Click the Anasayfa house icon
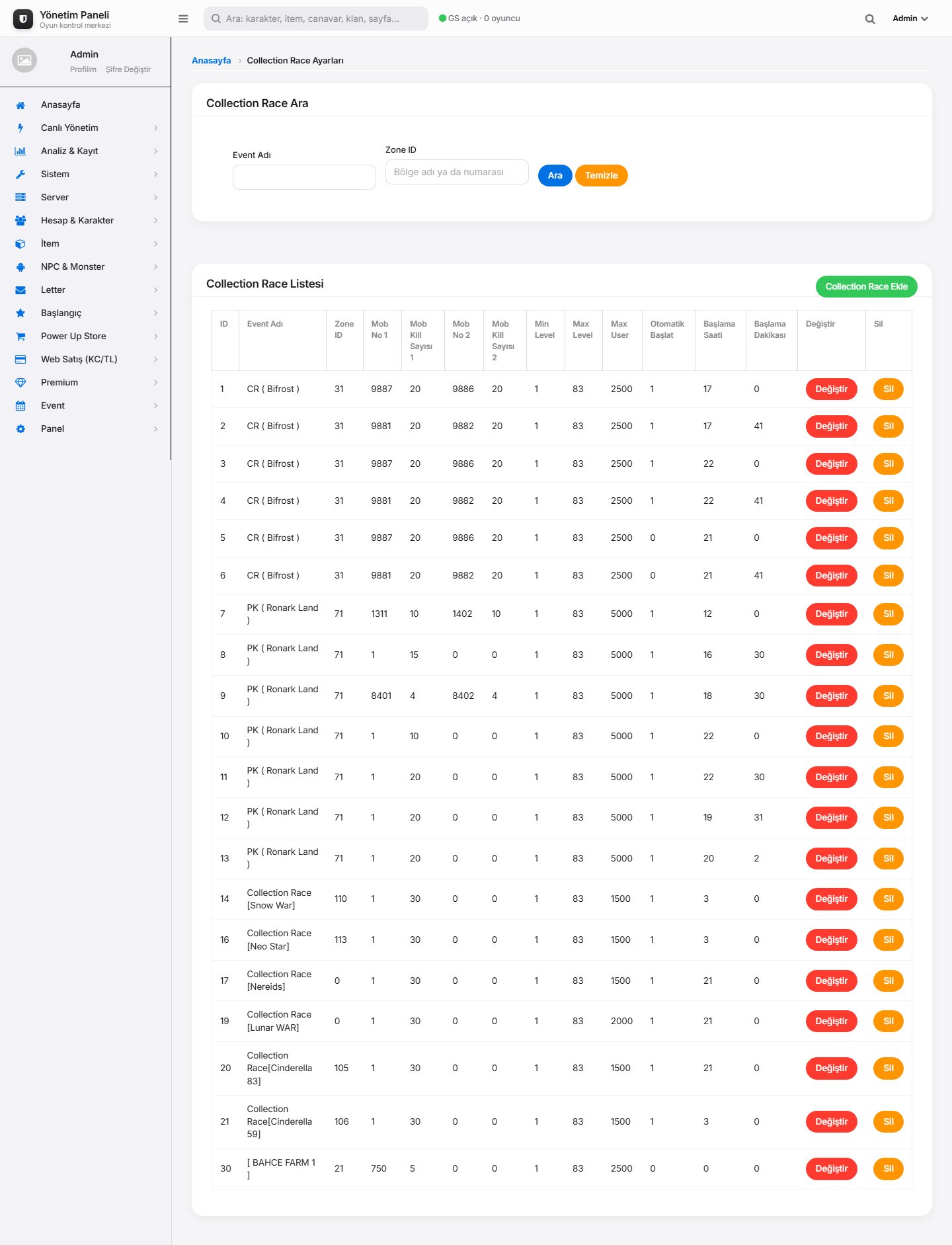Screen dimensions: 952x1245 [x=20, y=105]
